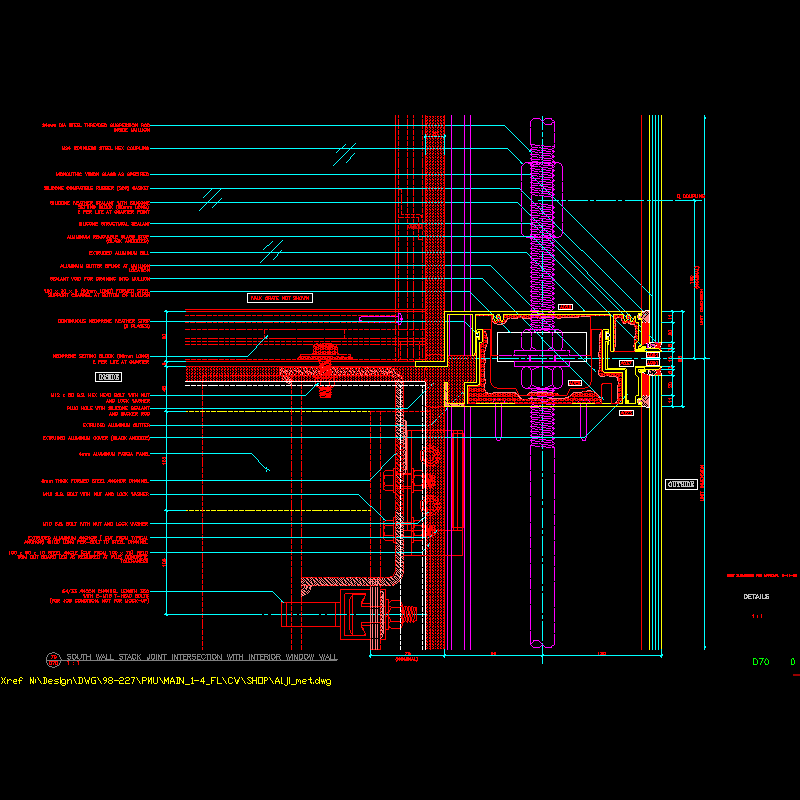Select the South Wall Stack Joint drawing title
This screenshot has height=800, width=800.
point(202,658)
